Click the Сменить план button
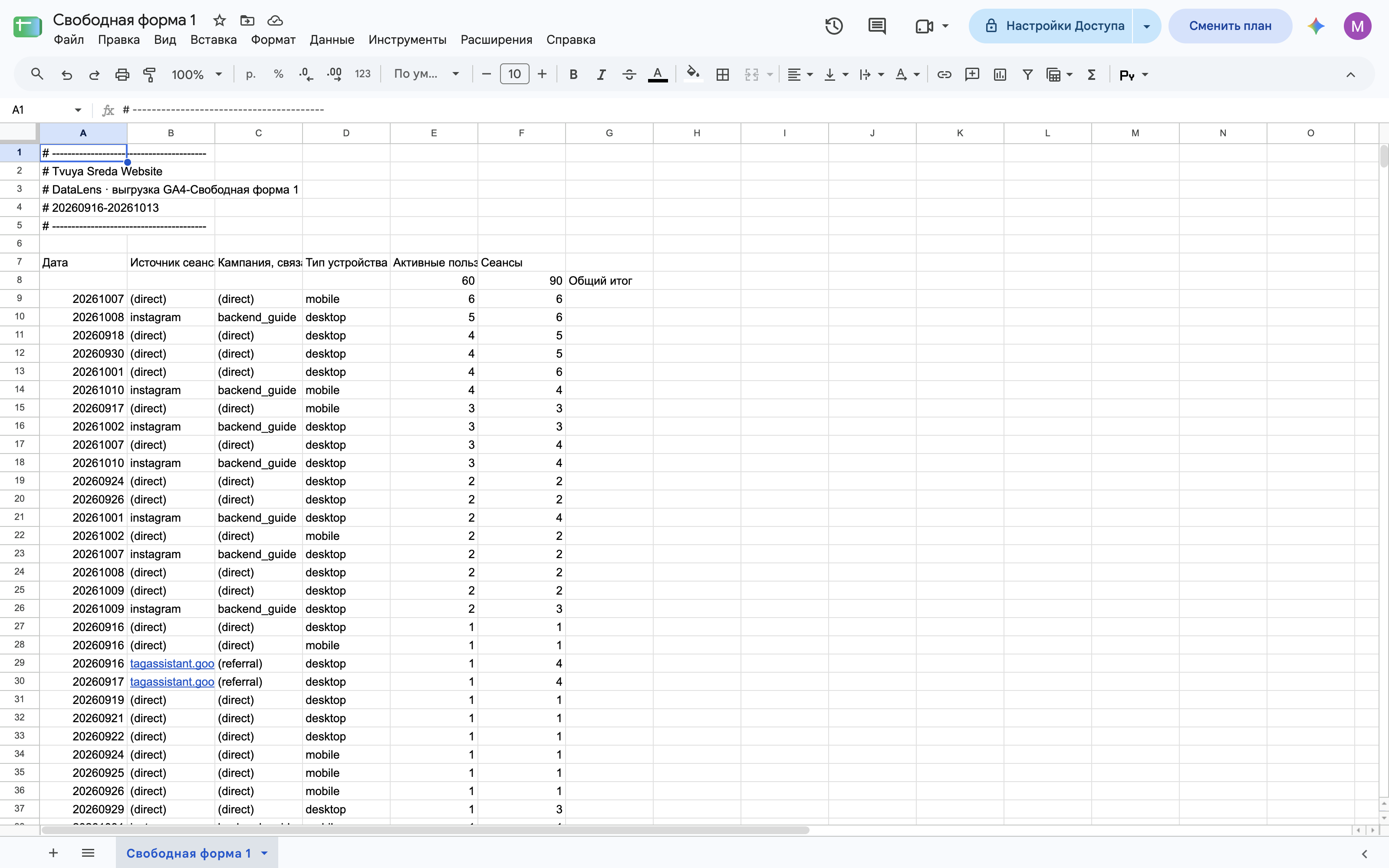 [1230, 26]
